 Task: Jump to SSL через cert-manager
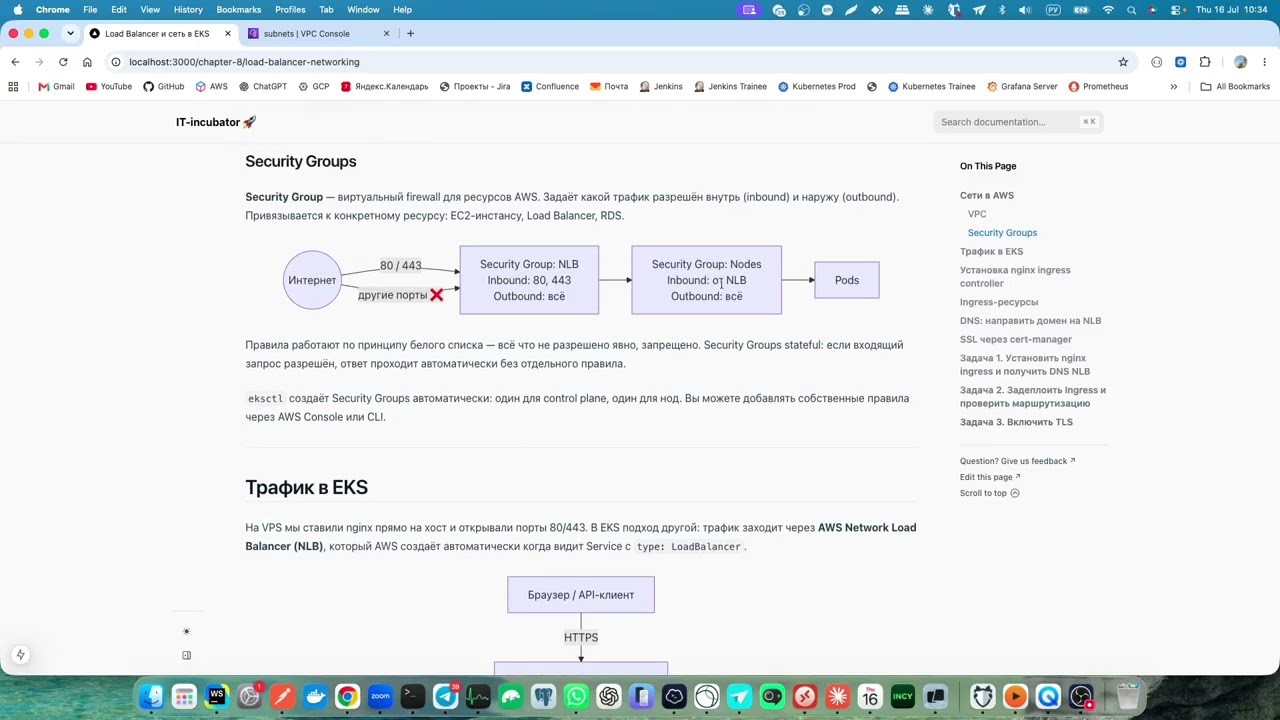coord(1016,339)
